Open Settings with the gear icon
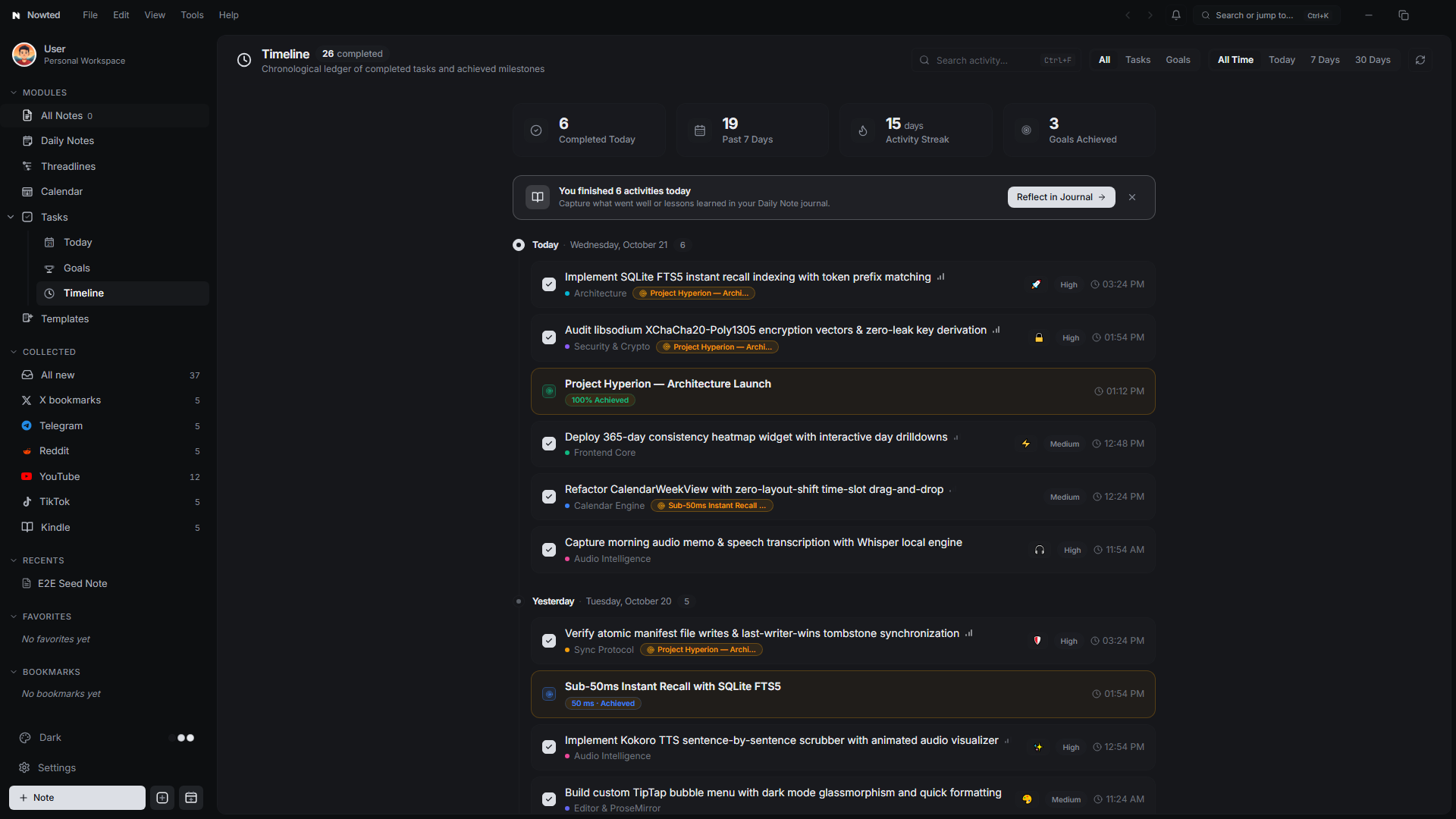 coord(25,767)
